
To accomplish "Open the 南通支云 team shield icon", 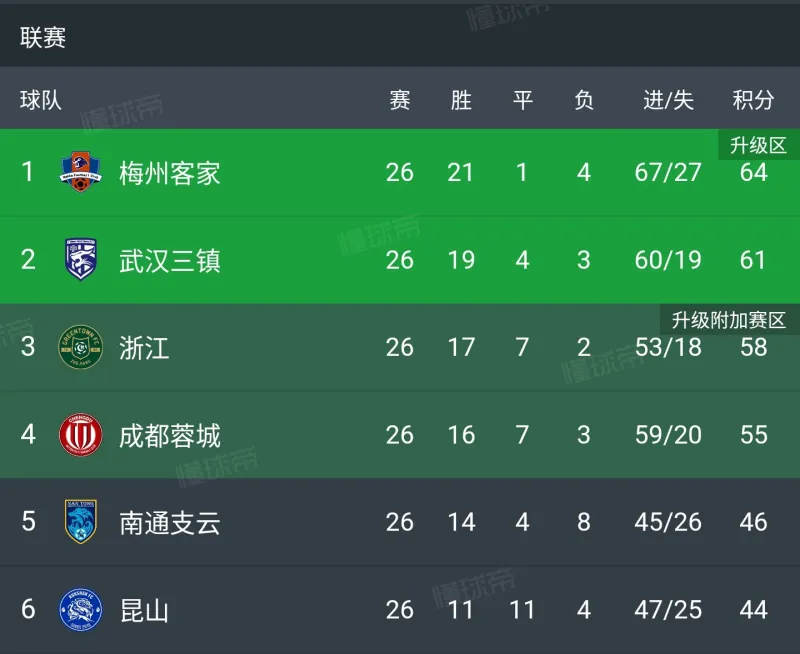I will pos(81,521).
